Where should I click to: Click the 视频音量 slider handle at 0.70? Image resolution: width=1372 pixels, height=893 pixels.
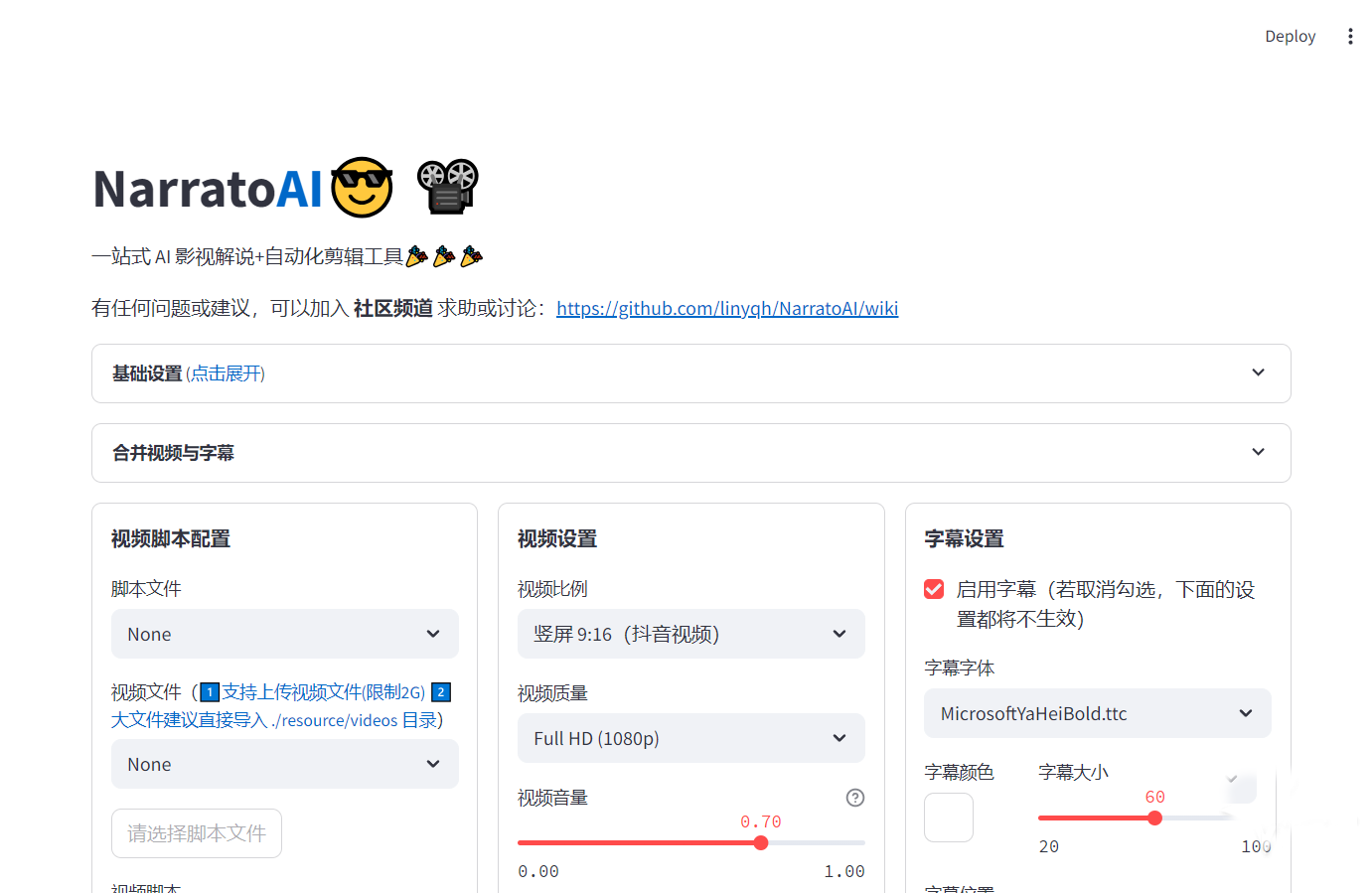(761, 842)
